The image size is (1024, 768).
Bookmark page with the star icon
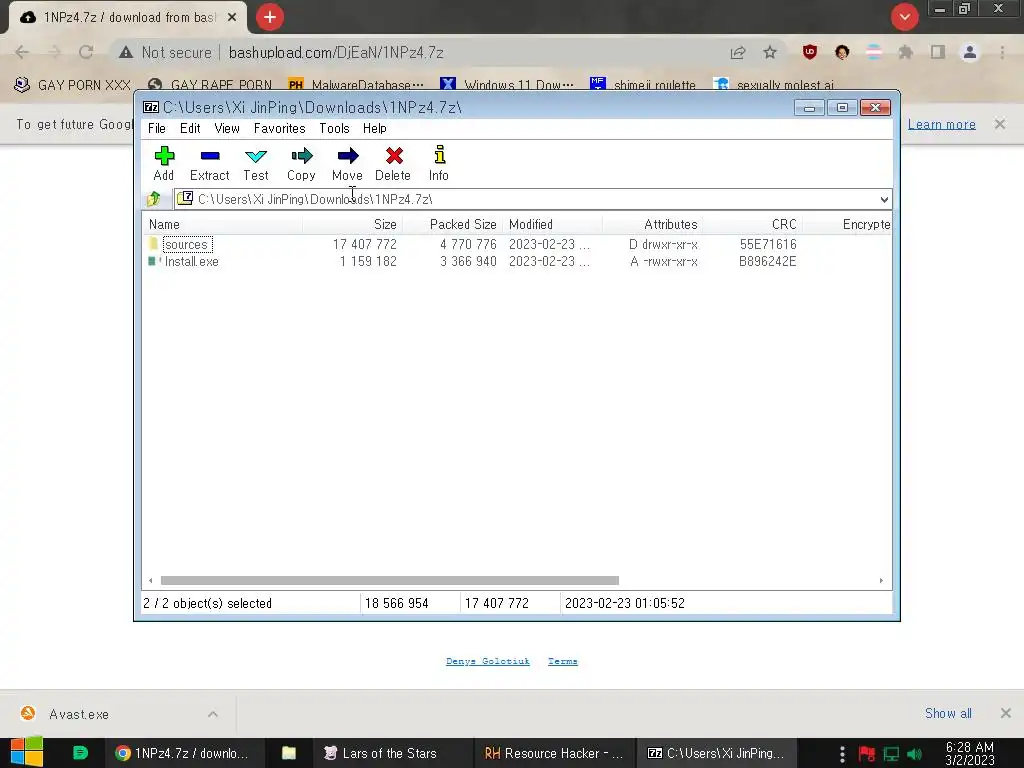click(x=770, y=52)
